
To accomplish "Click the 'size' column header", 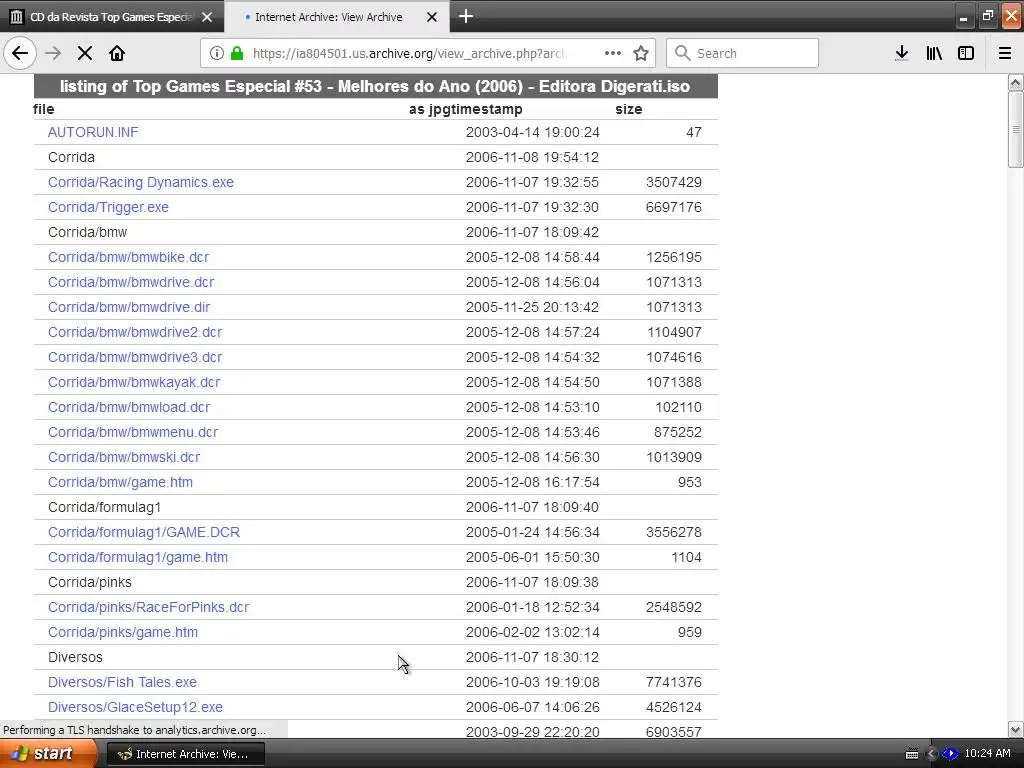I will coord(628,109).
